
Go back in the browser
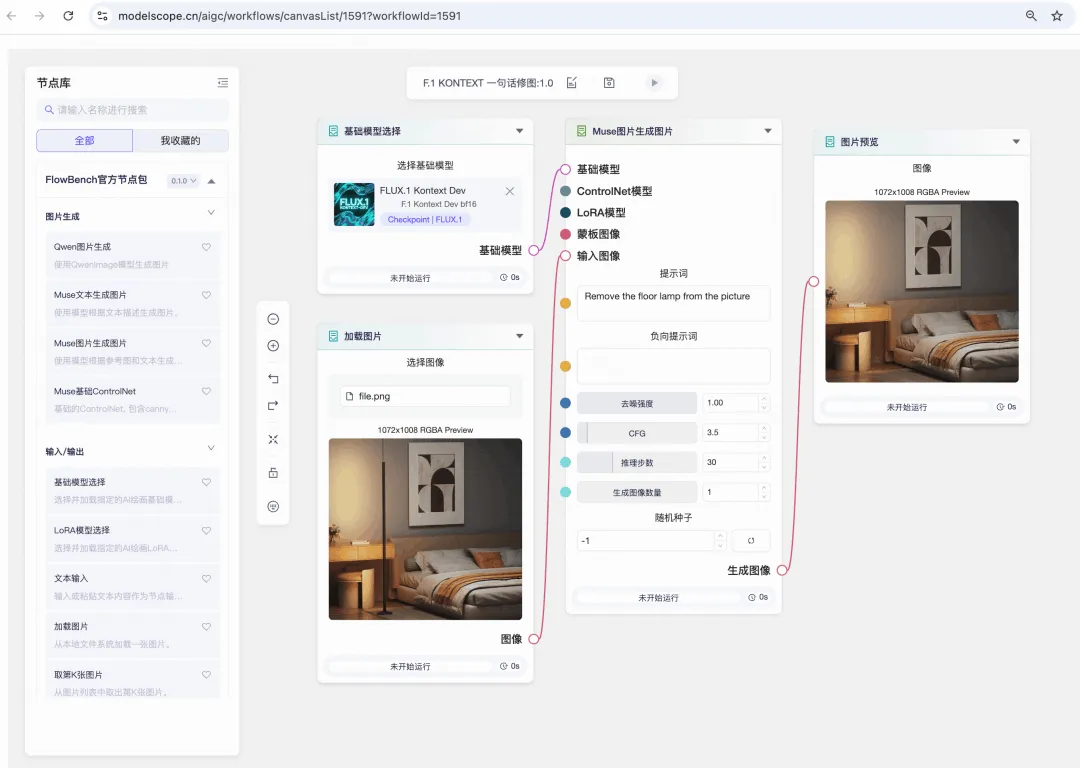(12, 15)
